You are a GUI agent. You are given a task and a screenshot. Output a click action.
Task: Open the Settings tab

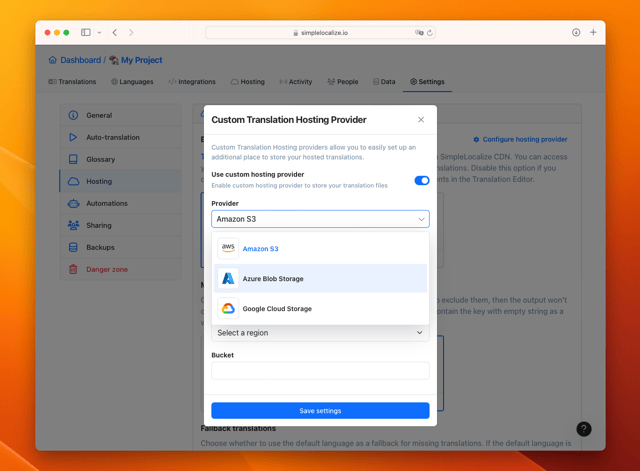click(427, 82)
